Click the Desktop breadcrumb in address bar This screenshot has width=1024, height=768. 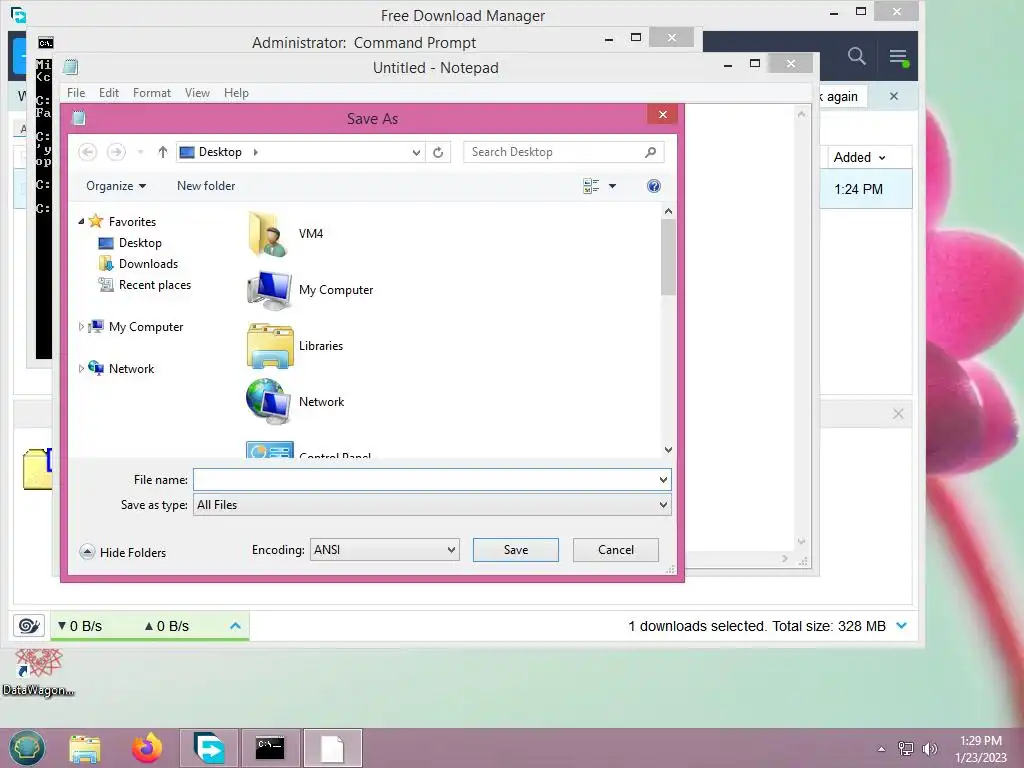220,152
